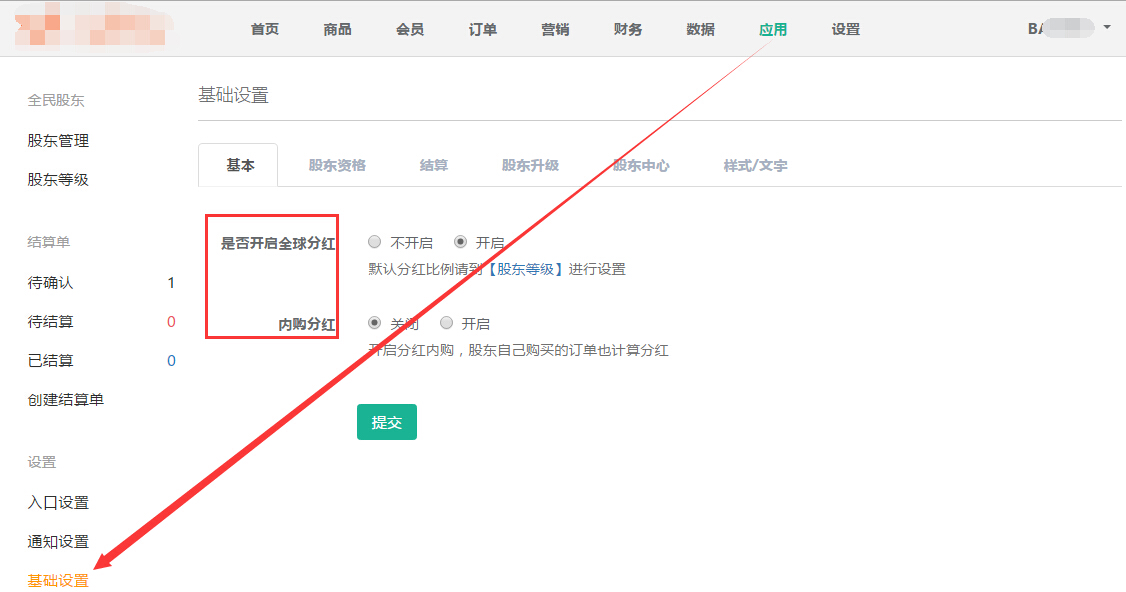Enable 开启 radio for 内购分红

click(x=447, y=323)
